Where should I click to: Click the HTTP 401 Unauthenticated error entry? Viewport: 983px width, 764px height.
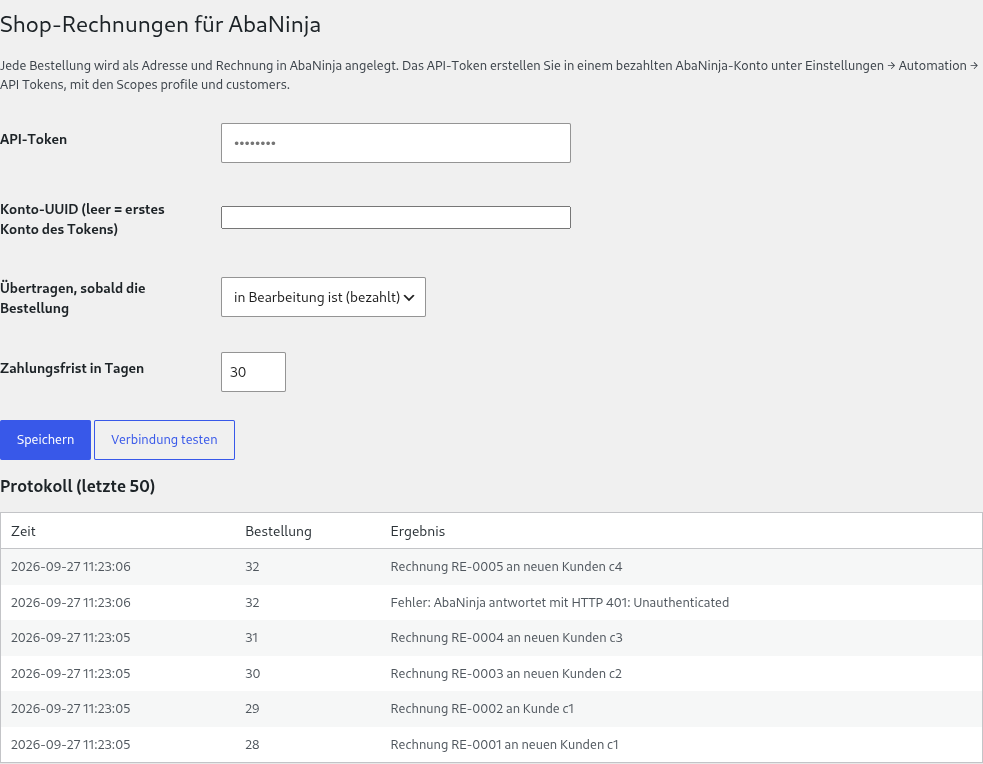pyautogui.click(x=559, y=602)
